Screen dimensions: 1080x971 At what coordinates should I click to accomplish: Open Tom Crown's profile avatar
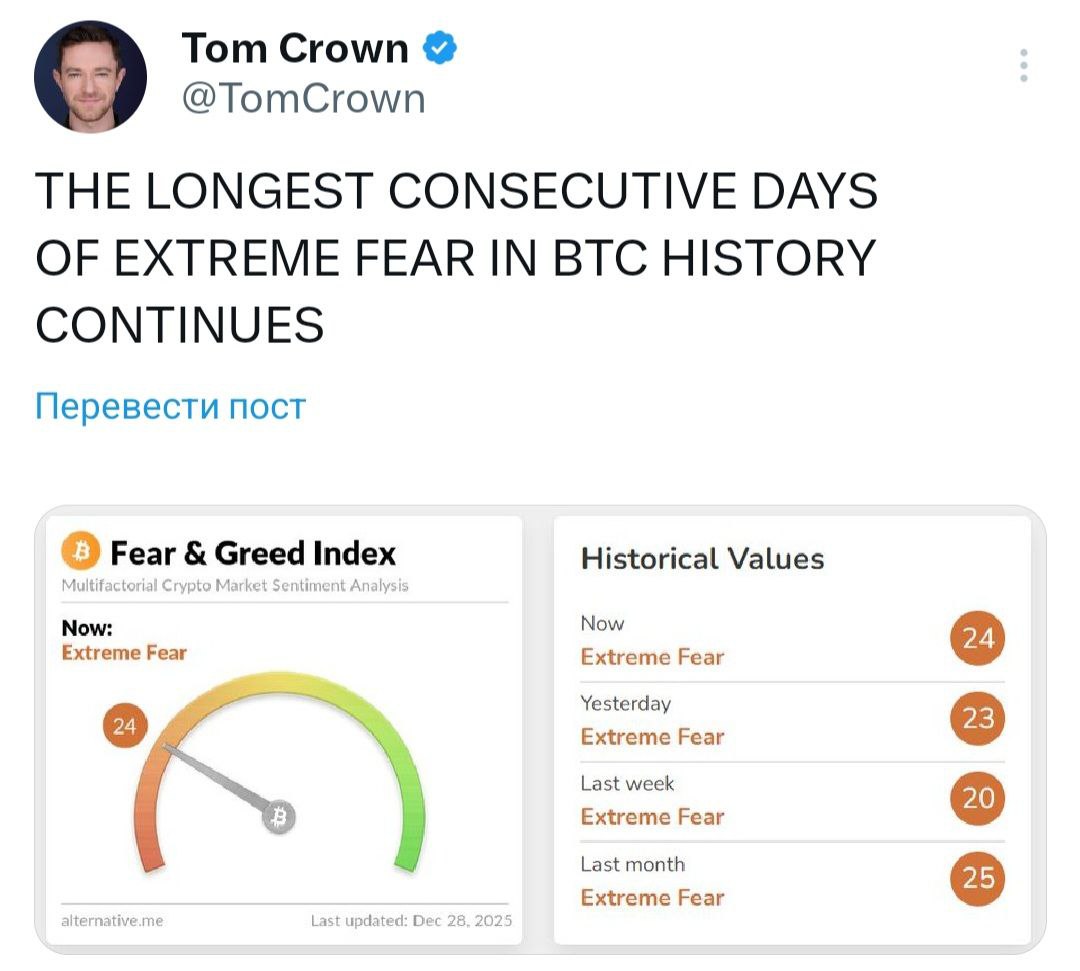(90, 76)
